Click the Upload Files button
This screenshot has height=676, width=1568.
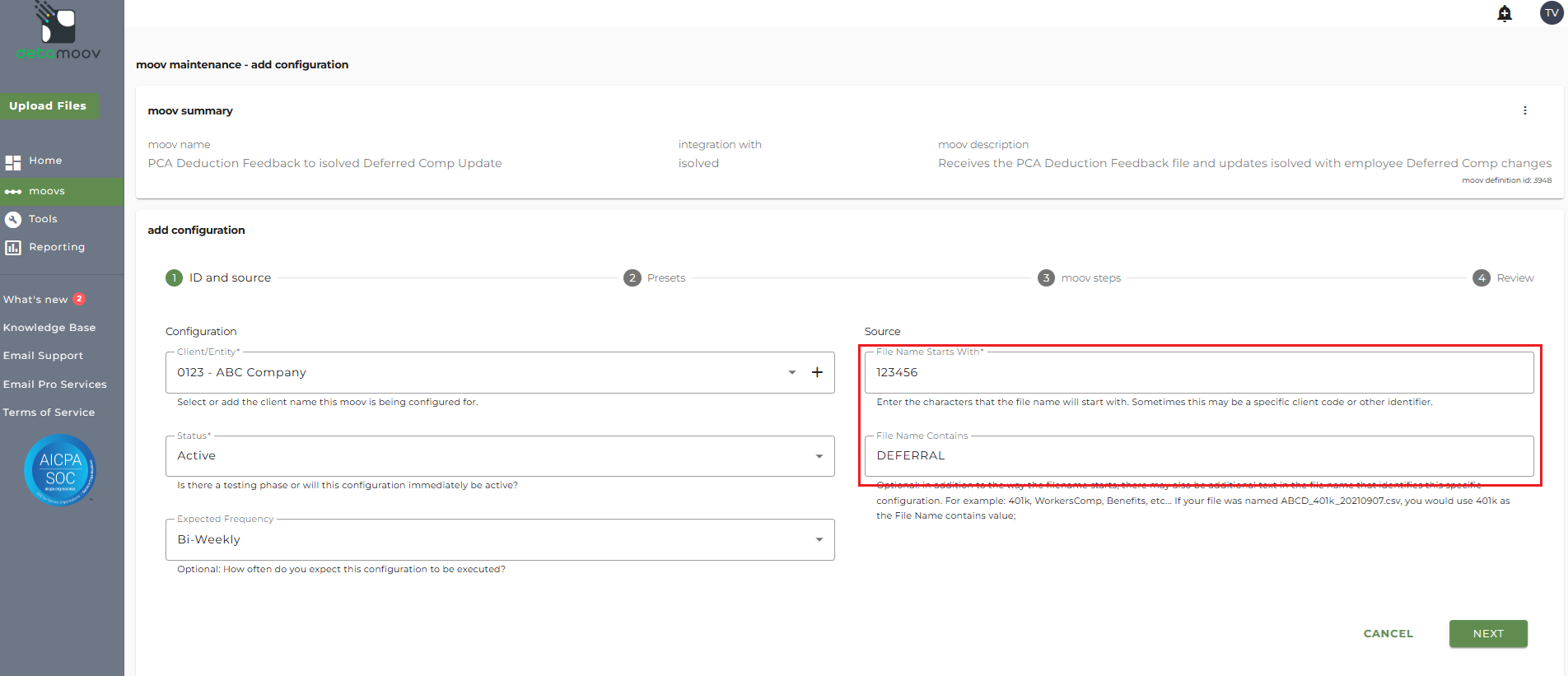(48, 106)
